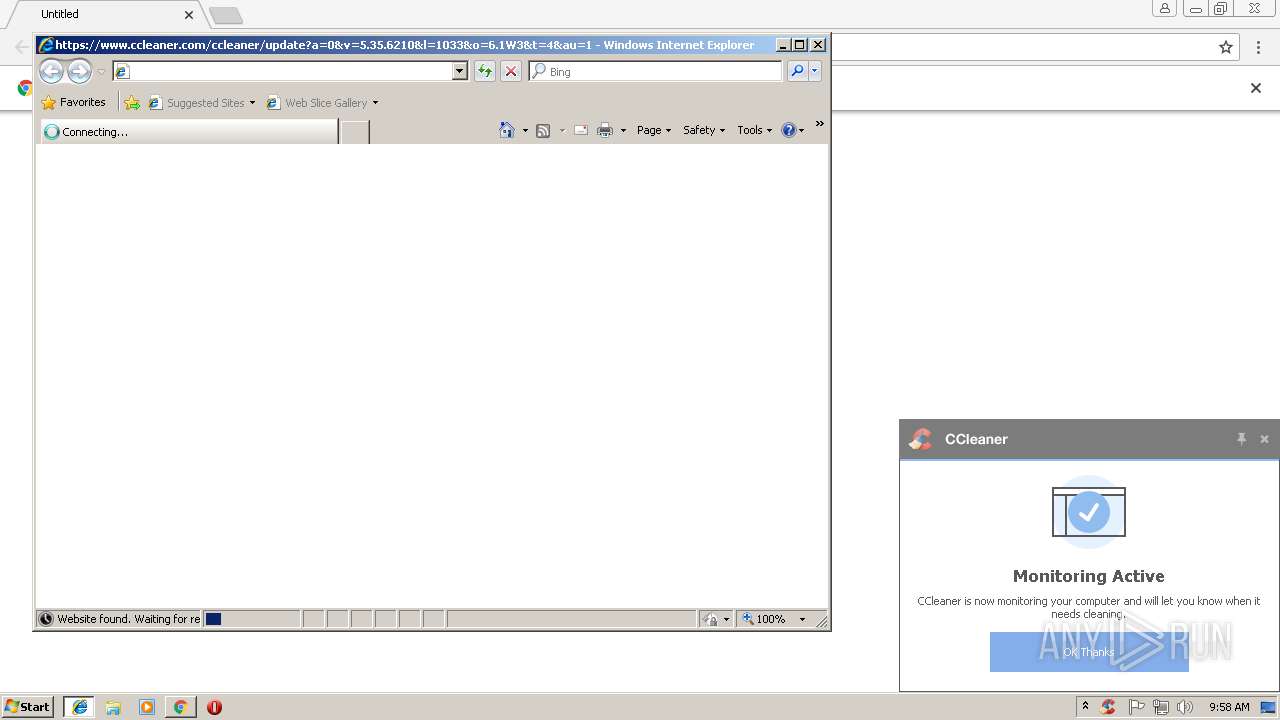Viewport: 1280px width, 720px height.
Task: Open Windows Explorer from taskbar
Action: [x=113, y=707]
